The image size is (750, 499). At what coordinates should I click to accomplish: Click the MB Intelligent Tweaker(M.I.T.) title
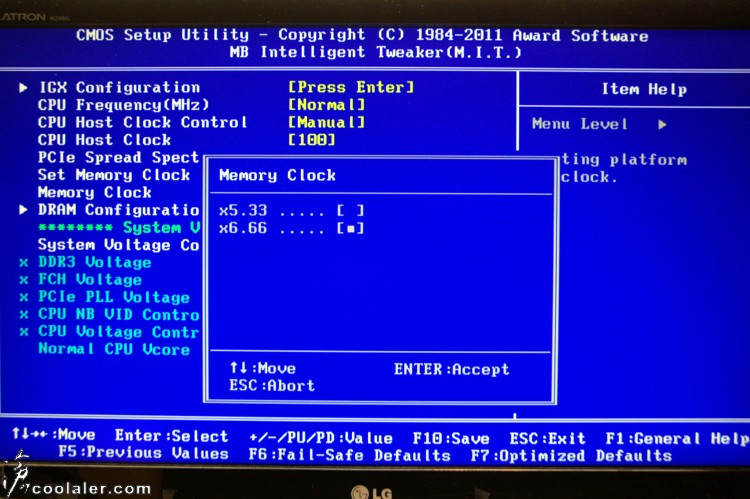tap(375, 52)
